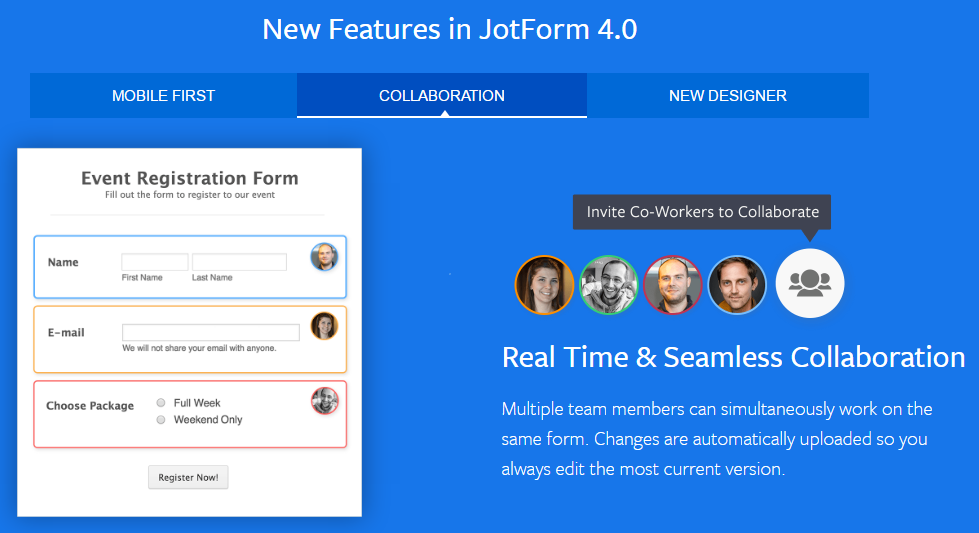
Task: Click the collaborator avatar in Choose Package field
Action: (x=325, y=401)
